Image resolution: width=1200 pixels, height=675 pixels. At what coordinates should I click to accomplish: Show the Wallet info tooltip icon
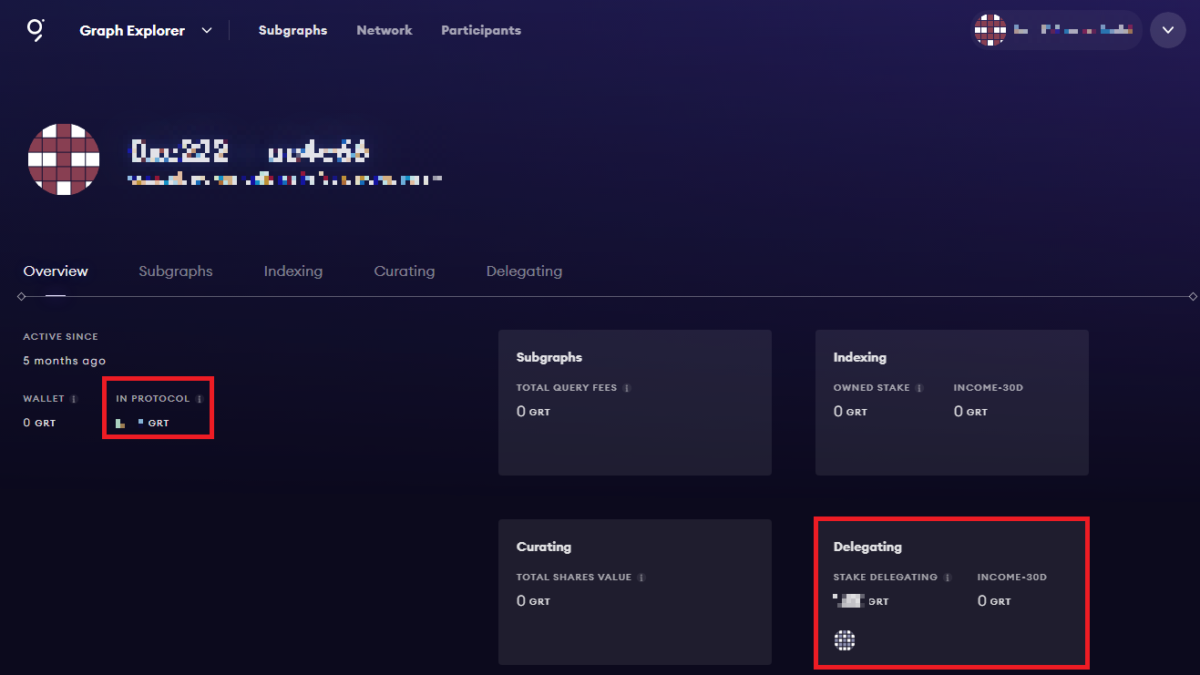(76, 398)
